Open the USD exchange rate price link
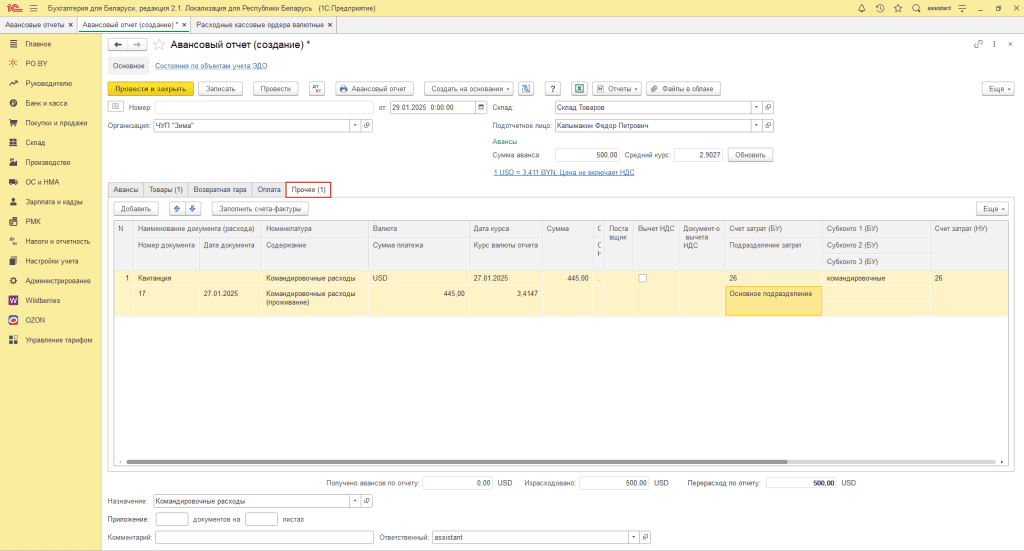This screenshot has width=1024, height=551. coord(563,172)
